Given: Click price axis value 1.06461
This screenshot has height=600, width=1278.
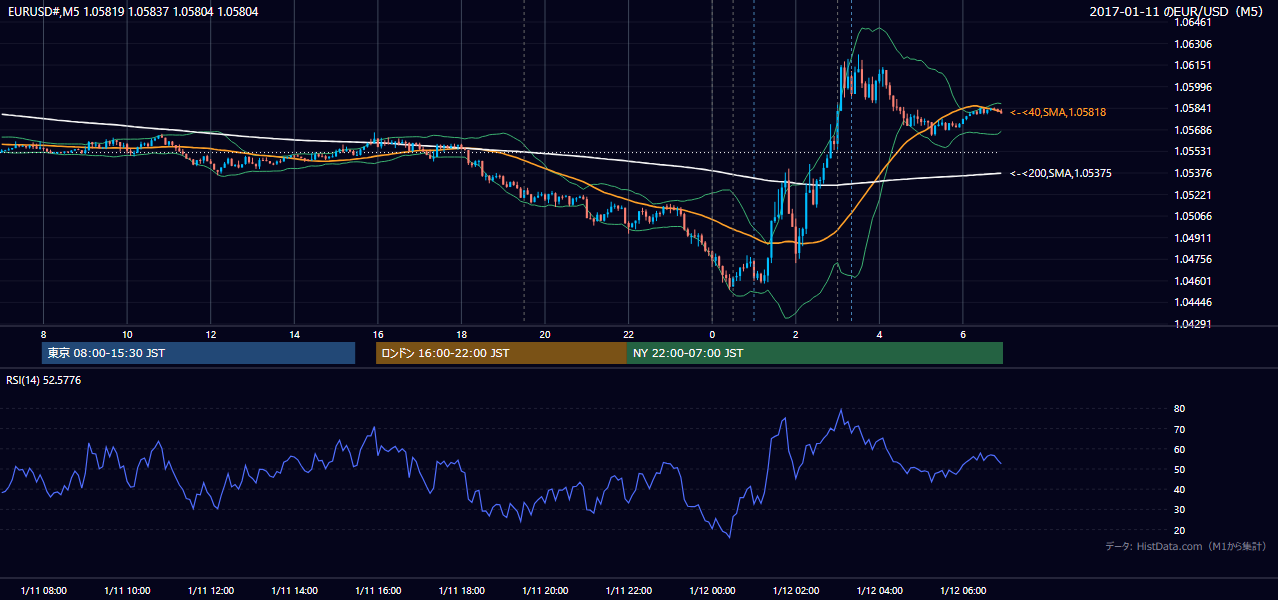Looking at the screenshot, I should pyautogui.click(x=1191, y=22).
